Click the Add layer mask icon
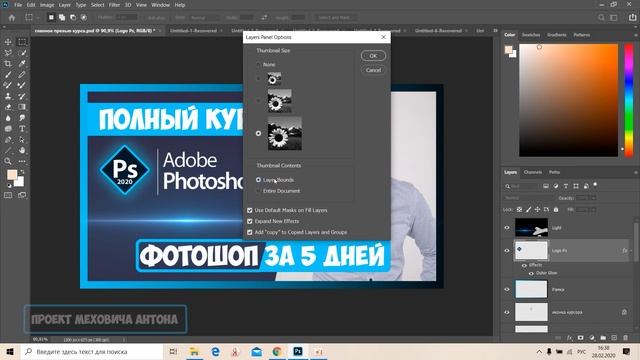The height and width of the screenshot is (360, 640). [580, 338]
